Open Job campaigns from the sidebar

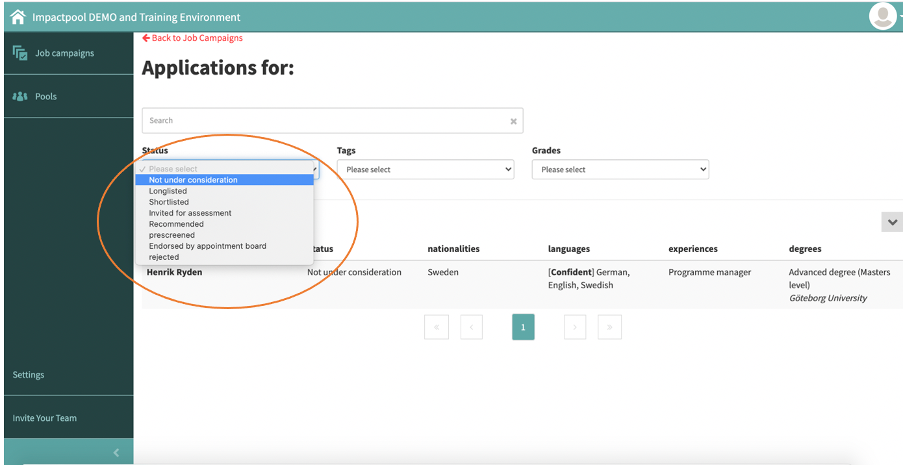tap(65, 53)
